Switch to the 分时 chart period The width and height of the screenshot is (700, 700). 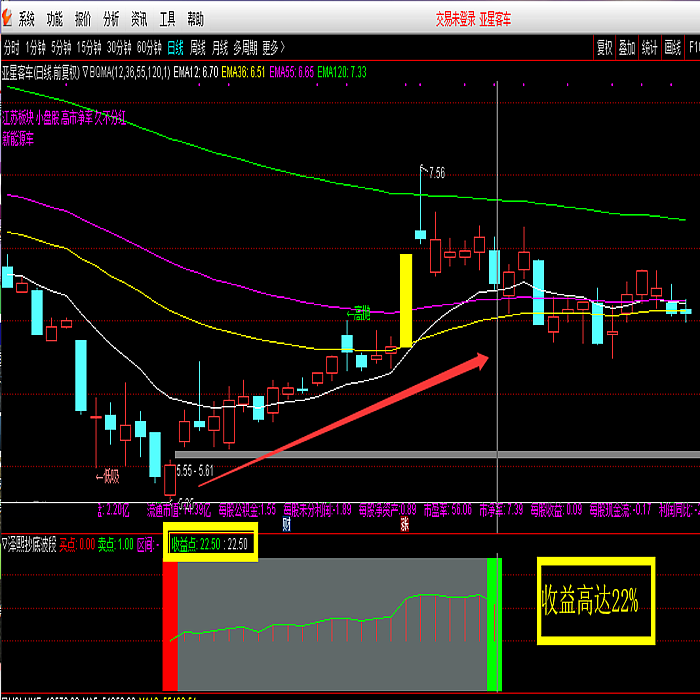pyautogui.click(x=12, y=47)
